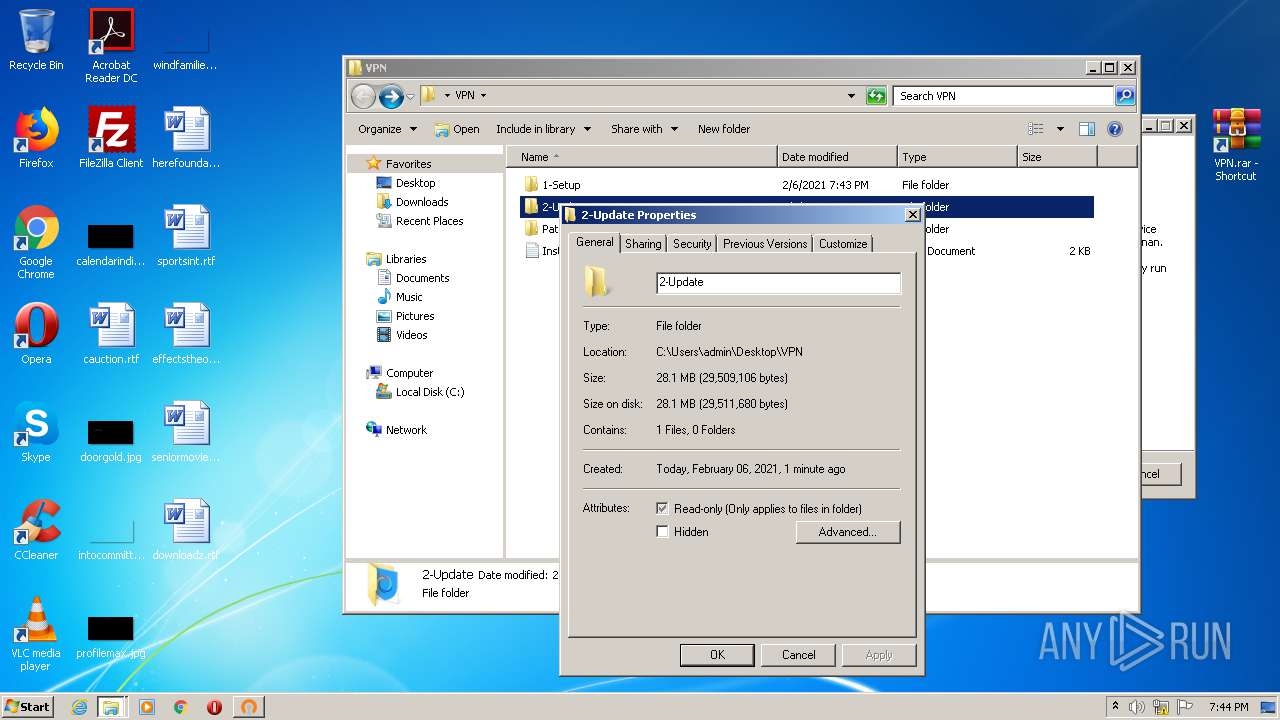Confirm properties with OK button
Viewport: 1280px width, 720px height.
[x=717, y=655]
